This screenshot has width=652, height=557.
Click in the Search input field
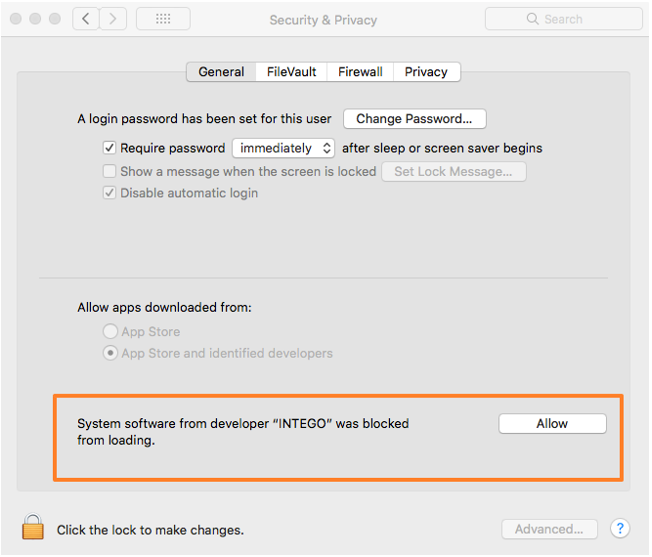pos(563,19)
